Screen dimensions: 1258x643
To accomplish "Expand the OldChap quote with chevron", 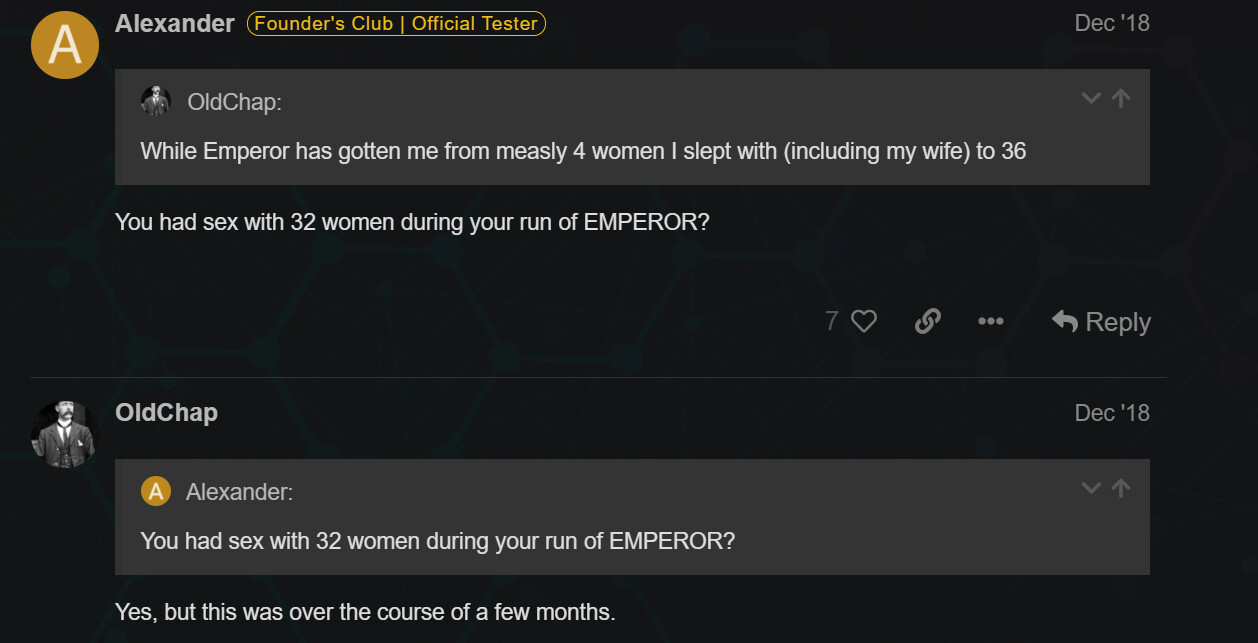I will pos(1091,98).
